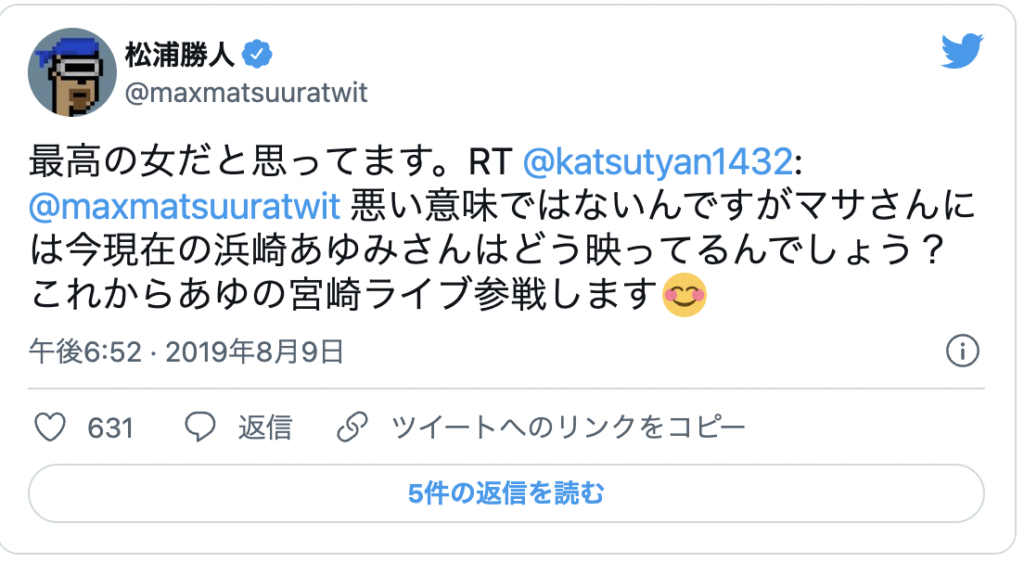Click the 返信 reply label

tap(264, 428)
